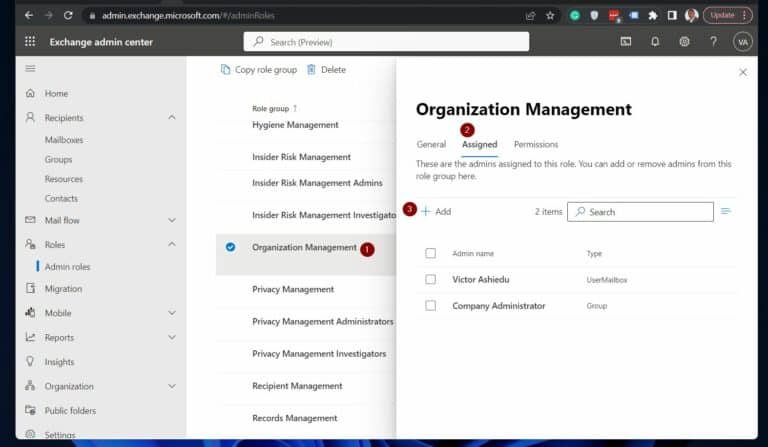
Task: Open the Privacy Management role group
Action: 293,289
